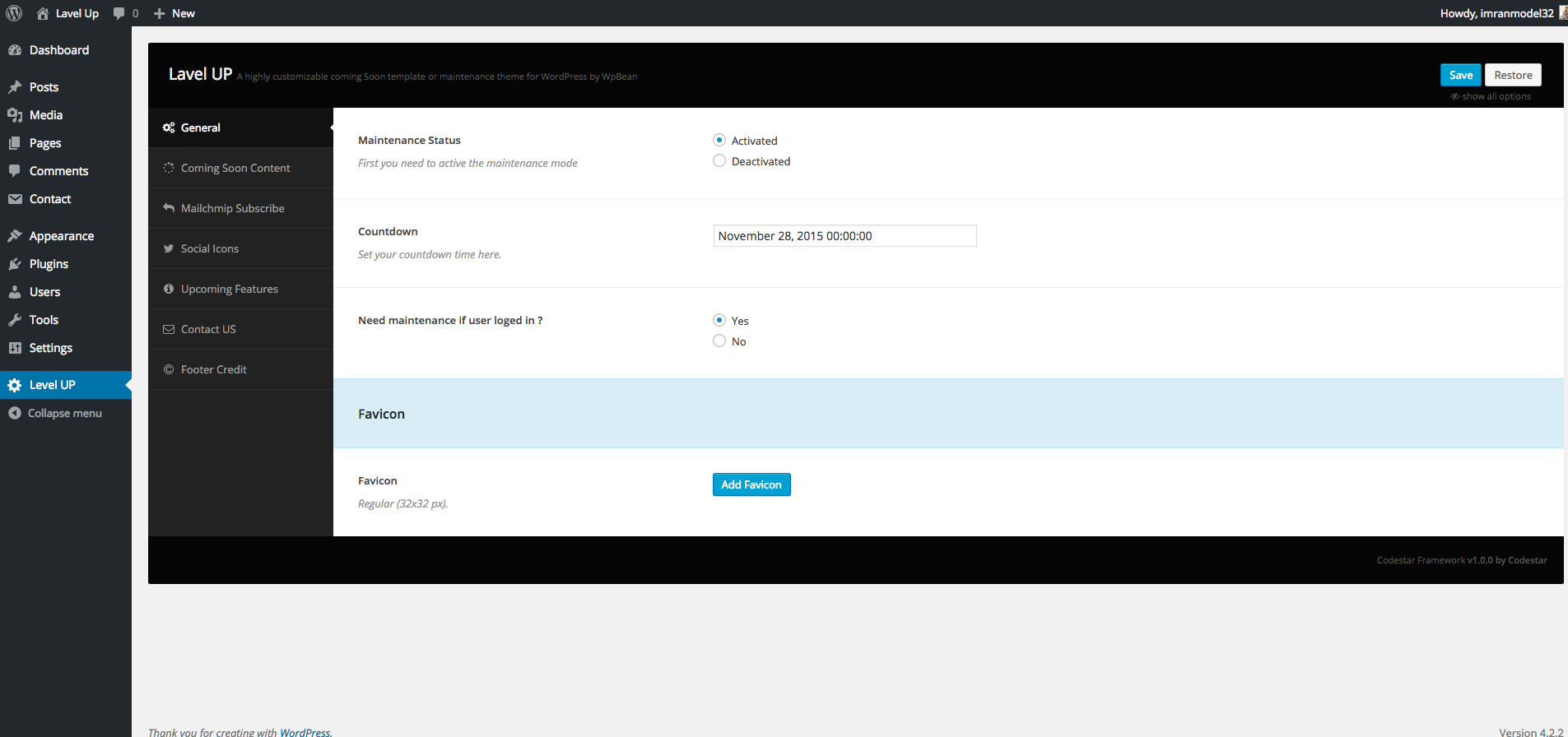
Task: Click Collapse menu label
Action: pos(65,413)
